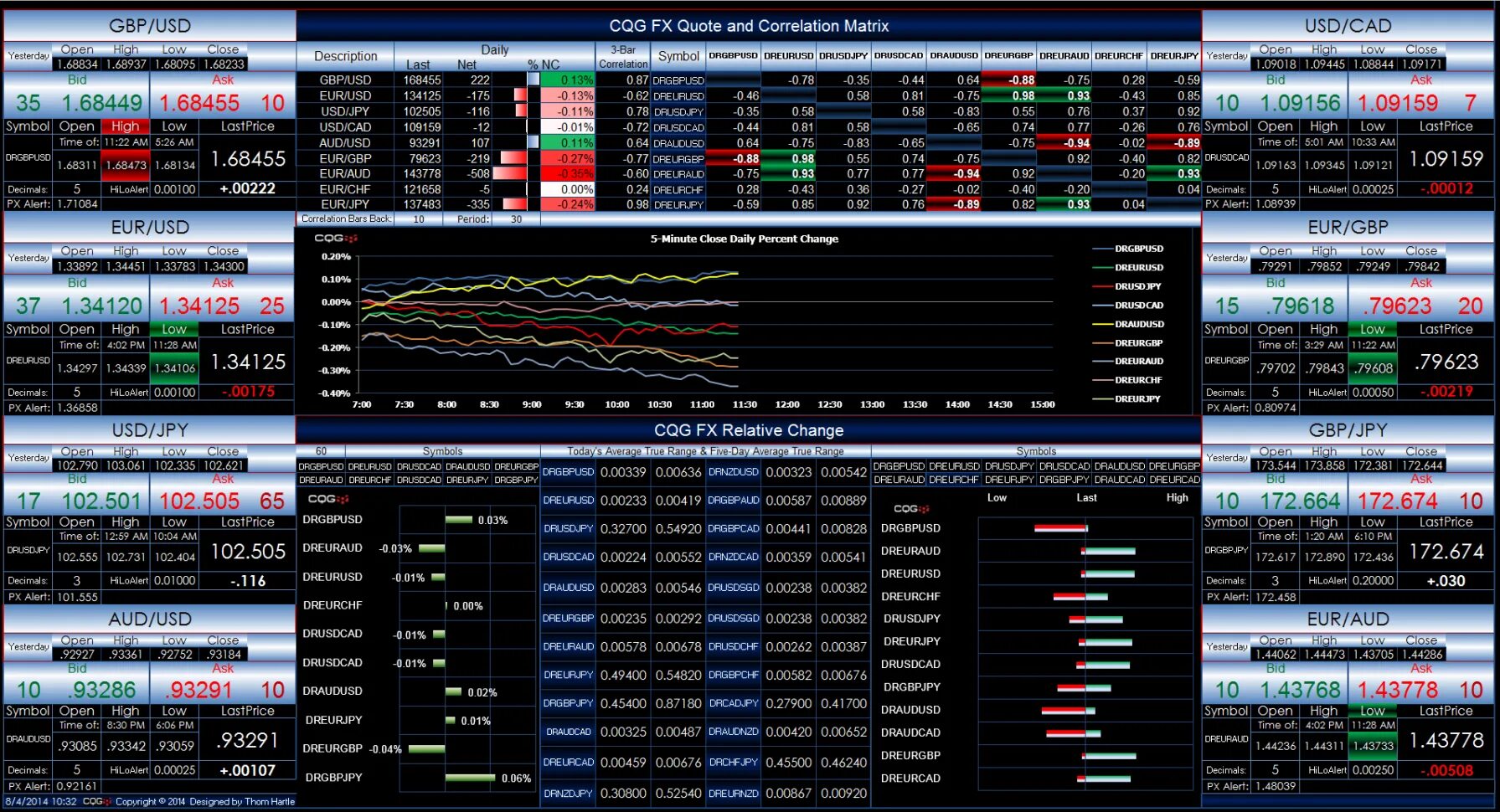This screenshot has width=1500, height=812.
Task: Click the DRGBPAUD symbol in the True Range table
Action: (734, 501)
